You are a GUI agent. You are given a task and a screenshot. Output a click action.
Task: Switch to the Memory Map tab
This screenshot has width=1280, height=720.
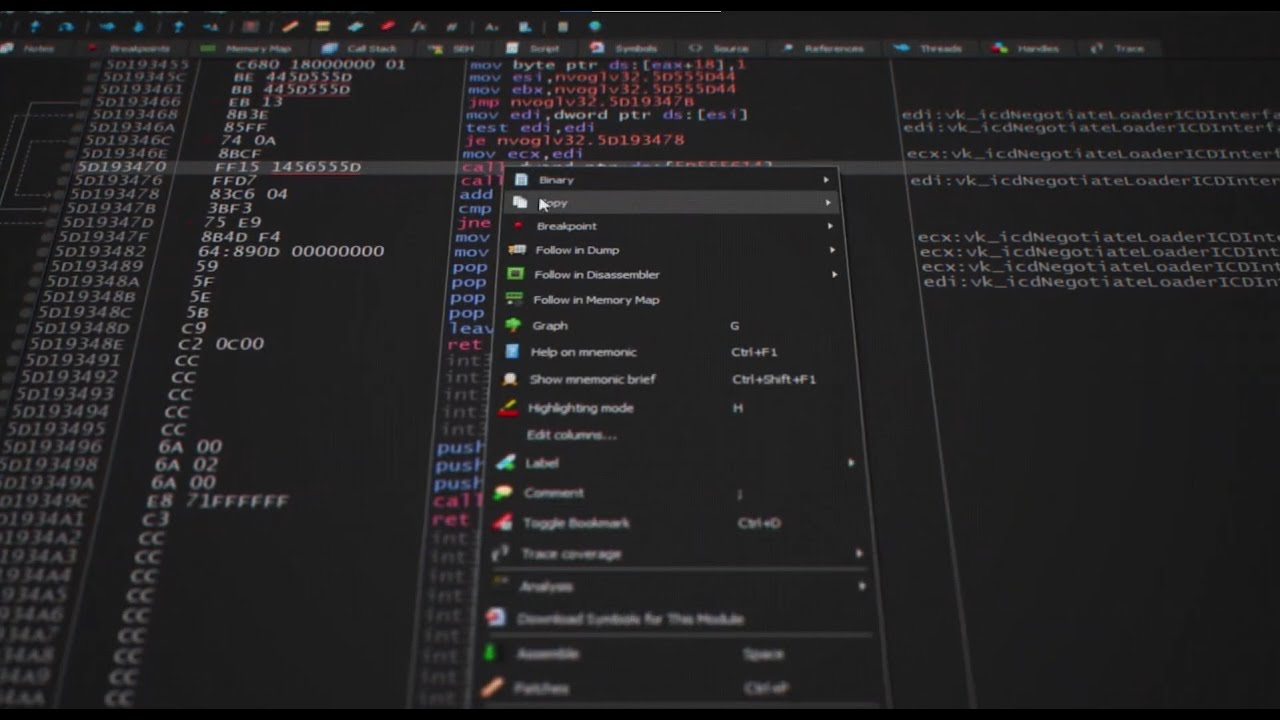pyautogui.click(x=248, y=48)
